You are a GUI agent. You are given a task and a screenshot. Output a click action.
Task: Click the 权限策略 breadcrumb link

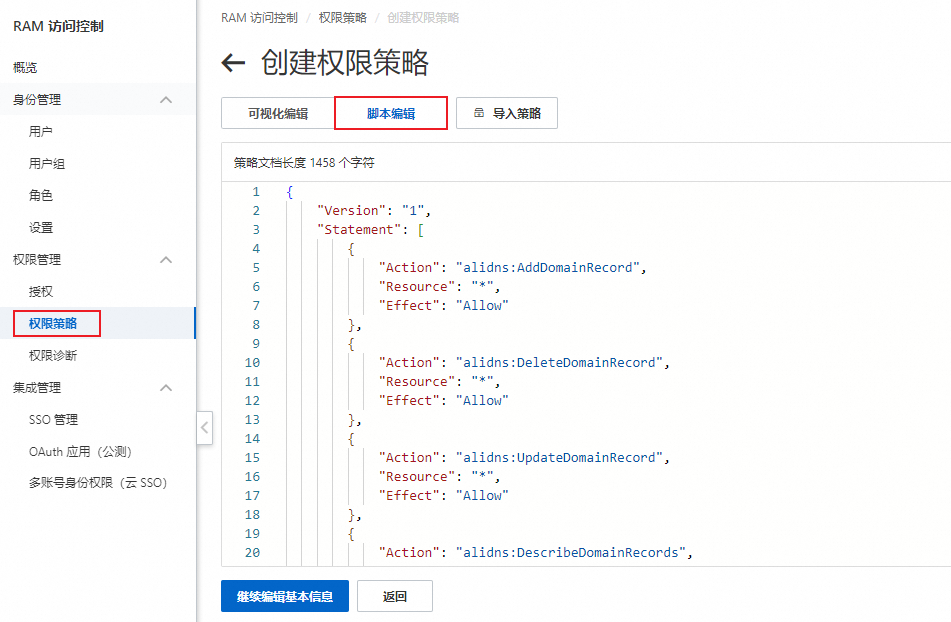[343, 18]
